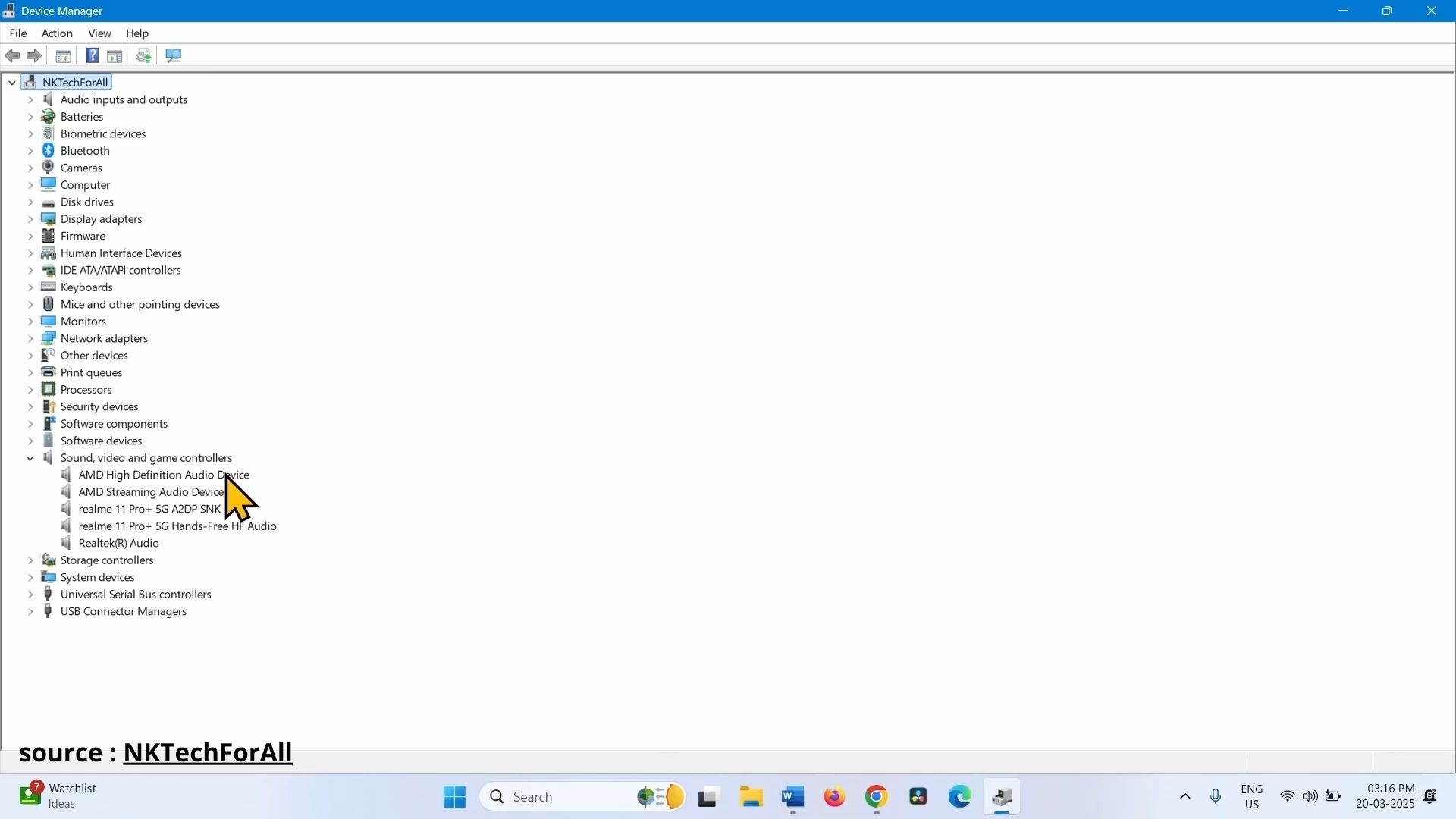The height and width of the screenshot is (819, 1456).
Task: Click the Processors category icon
Action: [49, 390]
